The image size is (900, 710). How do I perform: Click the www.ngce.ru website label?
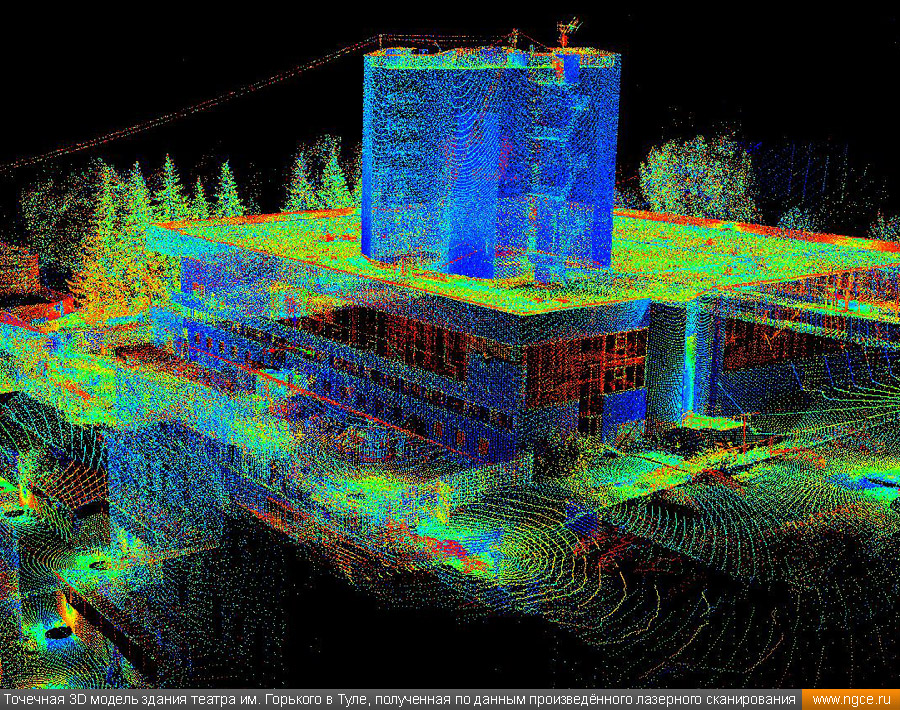851,700
